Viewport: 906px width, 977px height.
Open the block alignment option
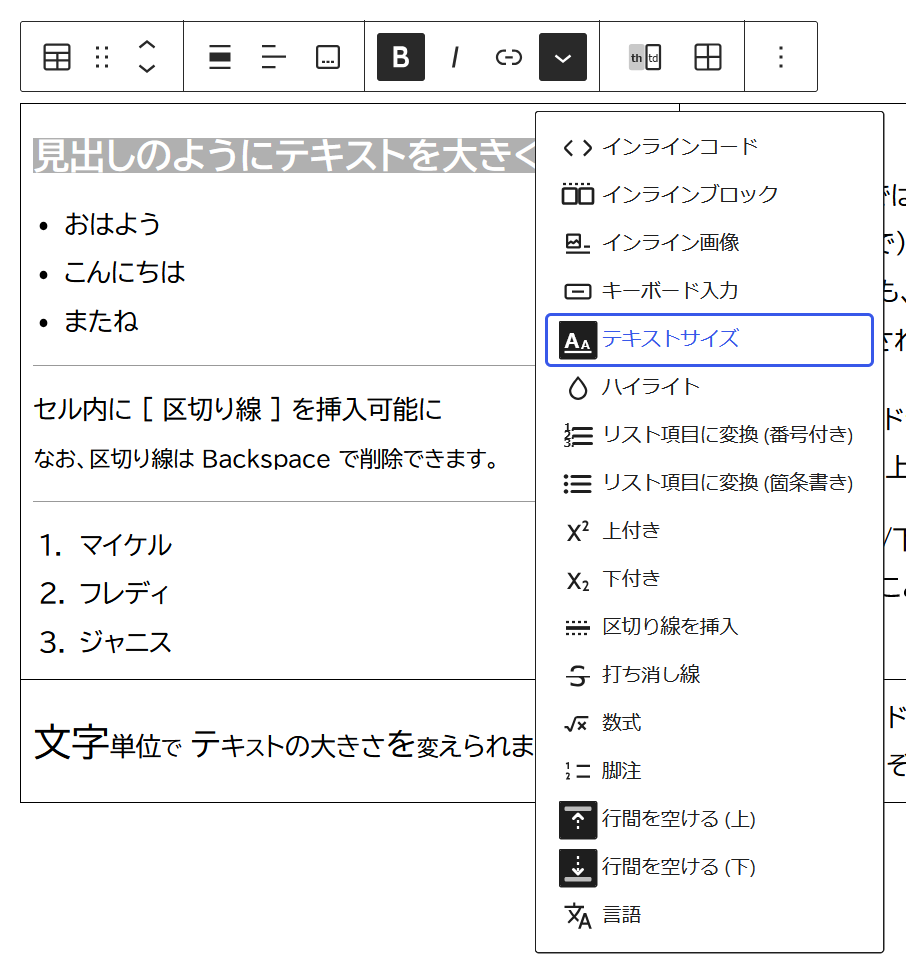[x=220, y=57]
